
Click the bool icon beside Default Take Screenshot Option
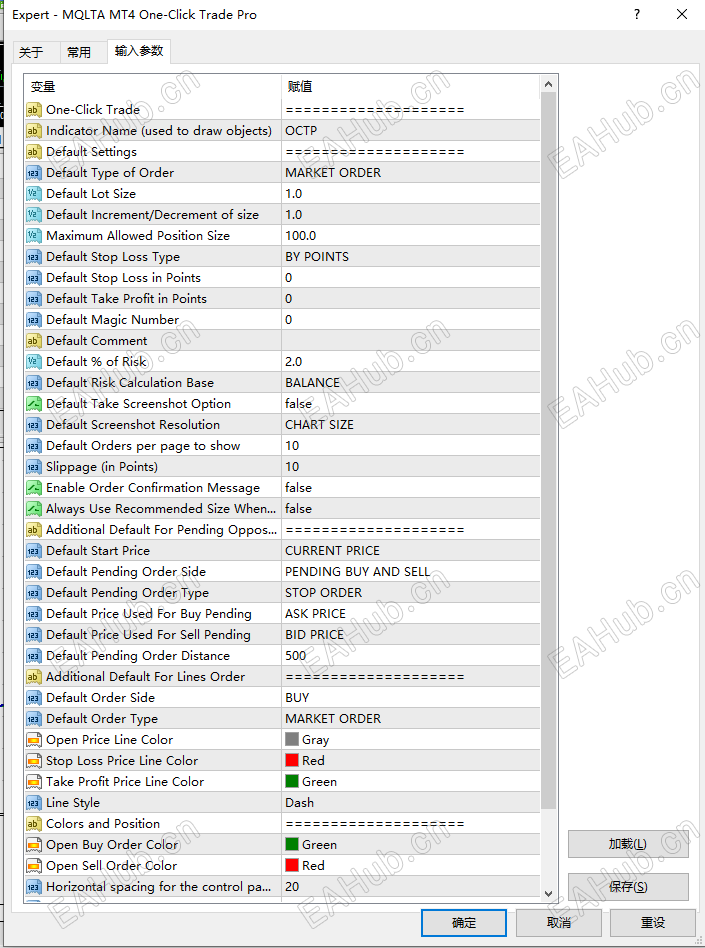pyautogui.click(x=33, y=404)
